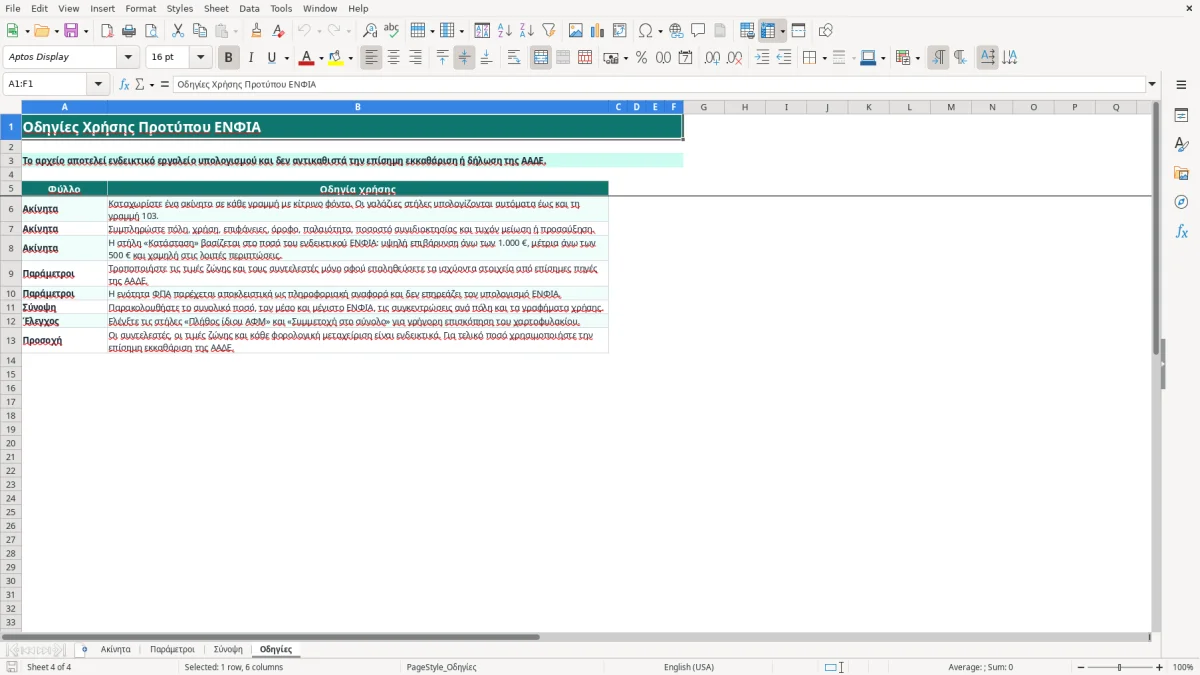Click the 100% zoom level
Viewport: 1200px width, 675px height.
pos(1183,667)
